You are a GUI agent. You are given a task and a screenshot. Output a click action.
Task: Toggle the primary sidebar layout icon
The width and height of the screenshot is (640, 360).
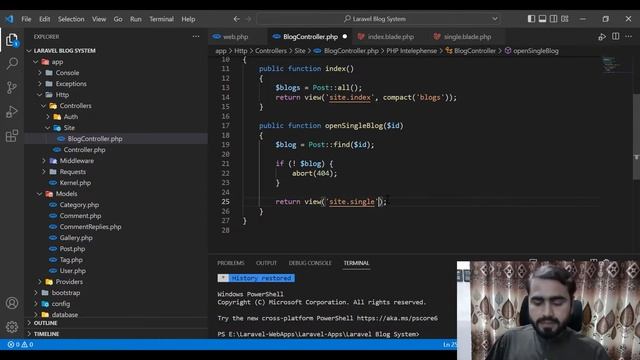tap(531, 19)
